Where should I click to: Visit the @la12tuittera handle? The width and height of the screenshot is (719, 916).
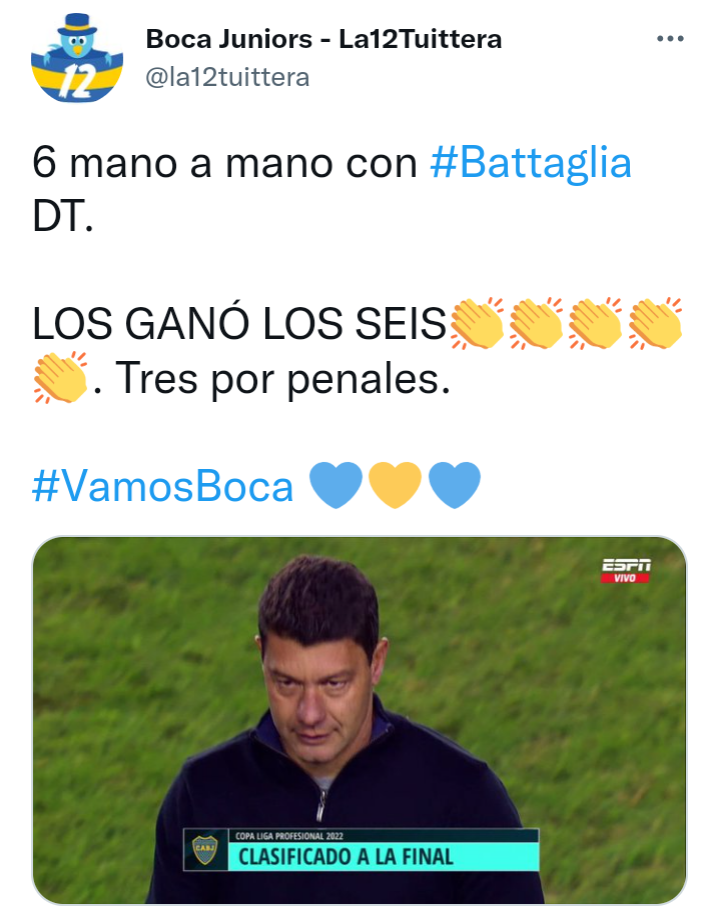click(227, 77)
